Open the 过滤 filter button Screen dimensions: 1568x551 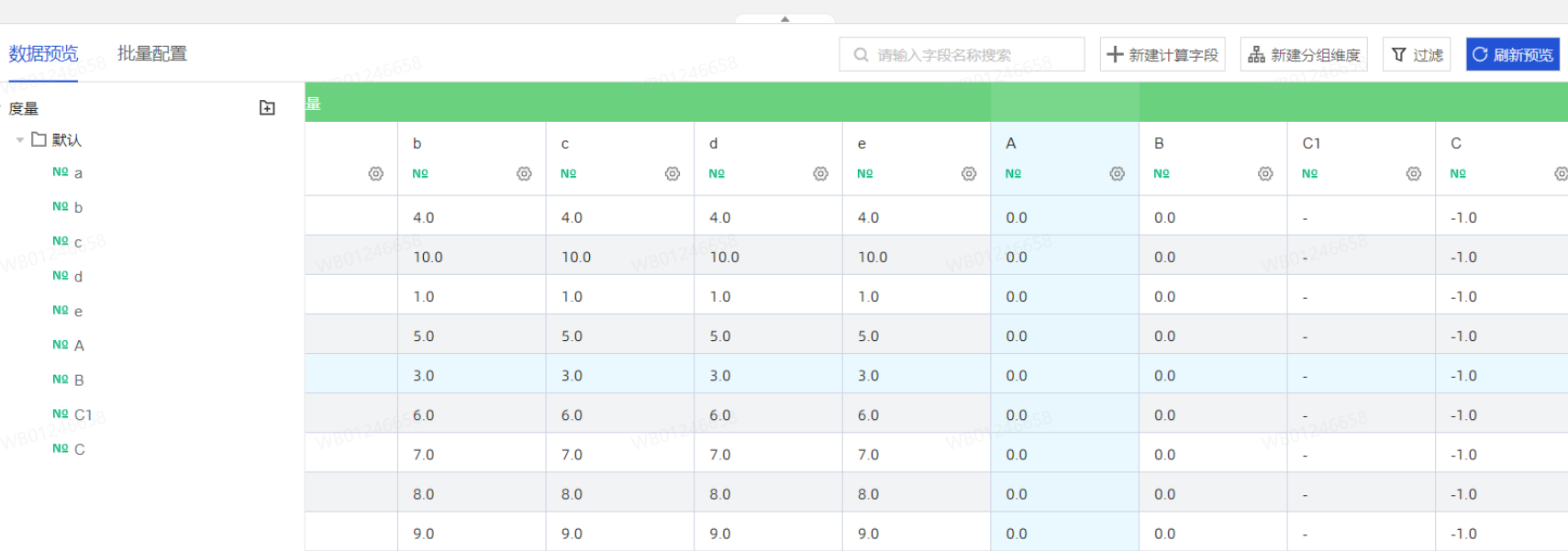(x=1417, y=55)
